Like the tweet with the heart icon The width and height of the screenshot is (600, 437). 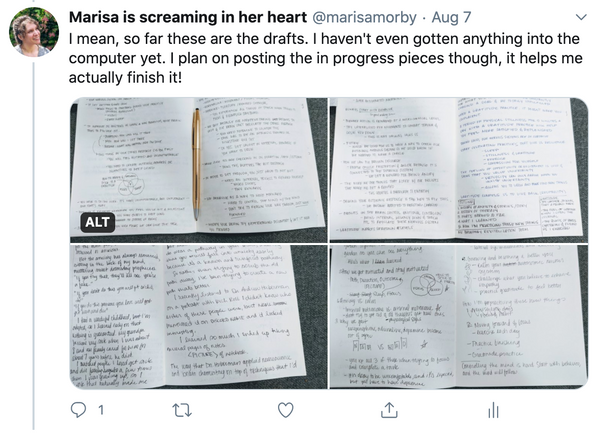click(x=285, y=410)
